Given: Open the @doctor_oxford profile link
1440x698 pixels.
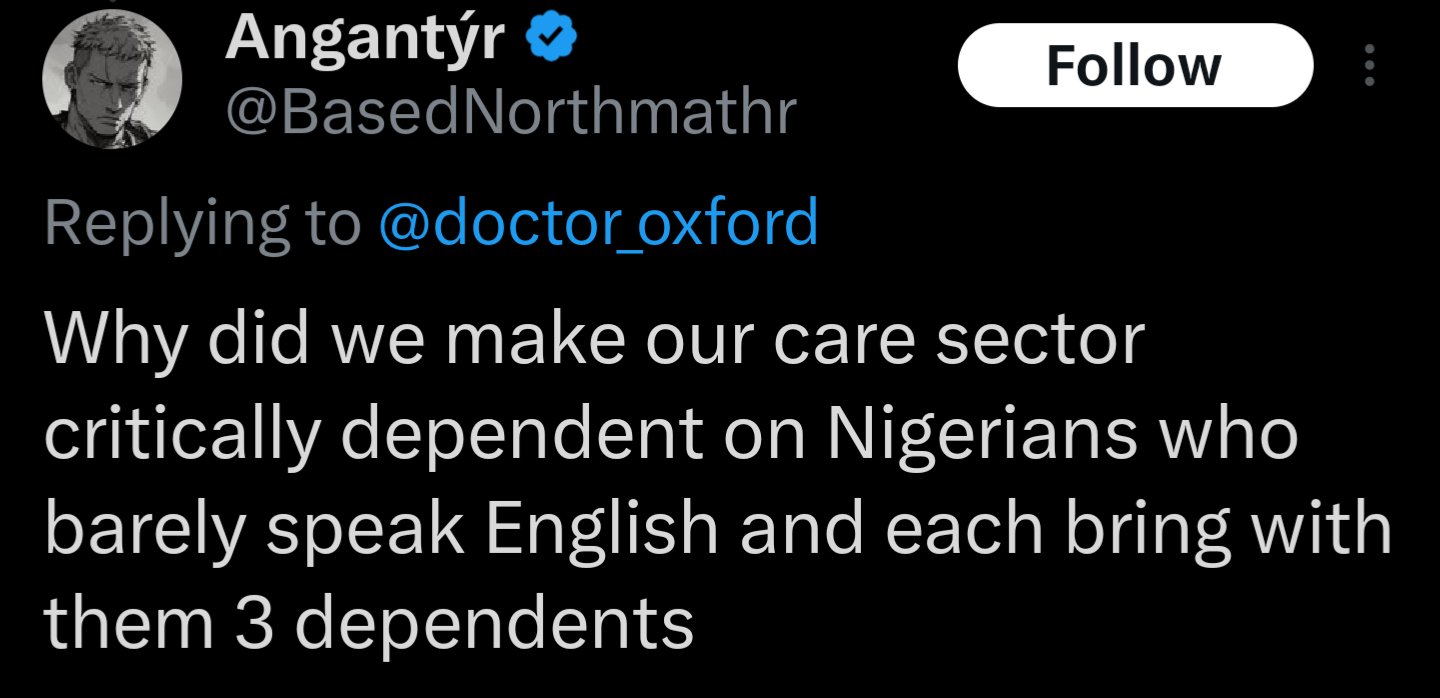Looking at the screenshot, I should click(598, 222).
